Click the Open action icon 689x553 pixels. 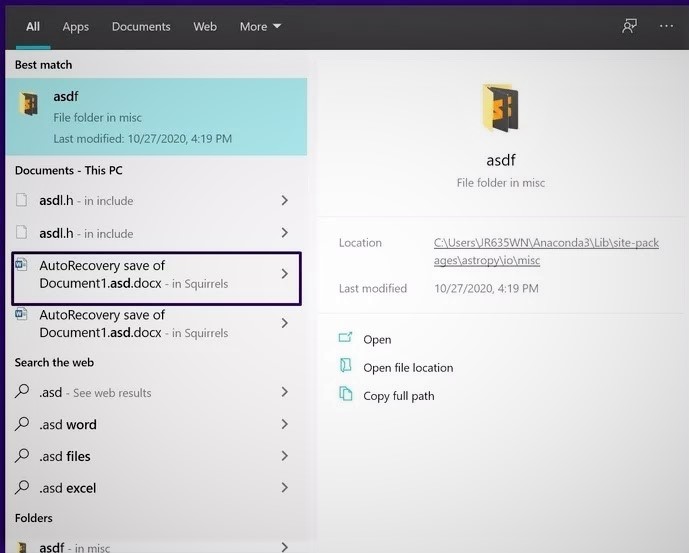click(x=346, y=339)
